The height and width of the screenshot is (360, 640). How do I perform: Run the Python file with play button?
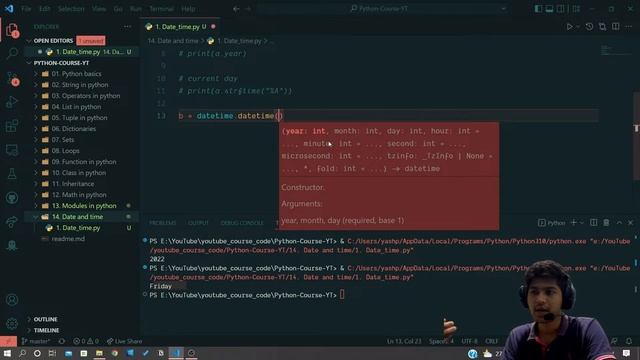[x=569, y=27]
